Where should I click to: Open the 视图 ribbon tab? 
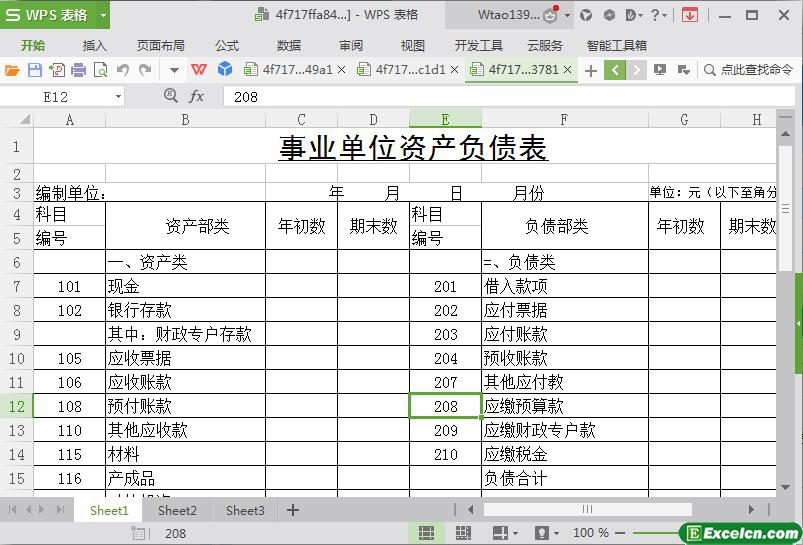pyautogui.click(x=413, y=45)
